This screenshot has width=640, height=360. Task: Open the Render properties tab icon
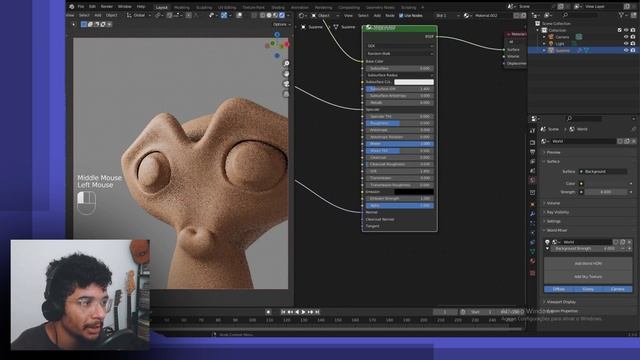pyautogui.click(x=532, y=143)
